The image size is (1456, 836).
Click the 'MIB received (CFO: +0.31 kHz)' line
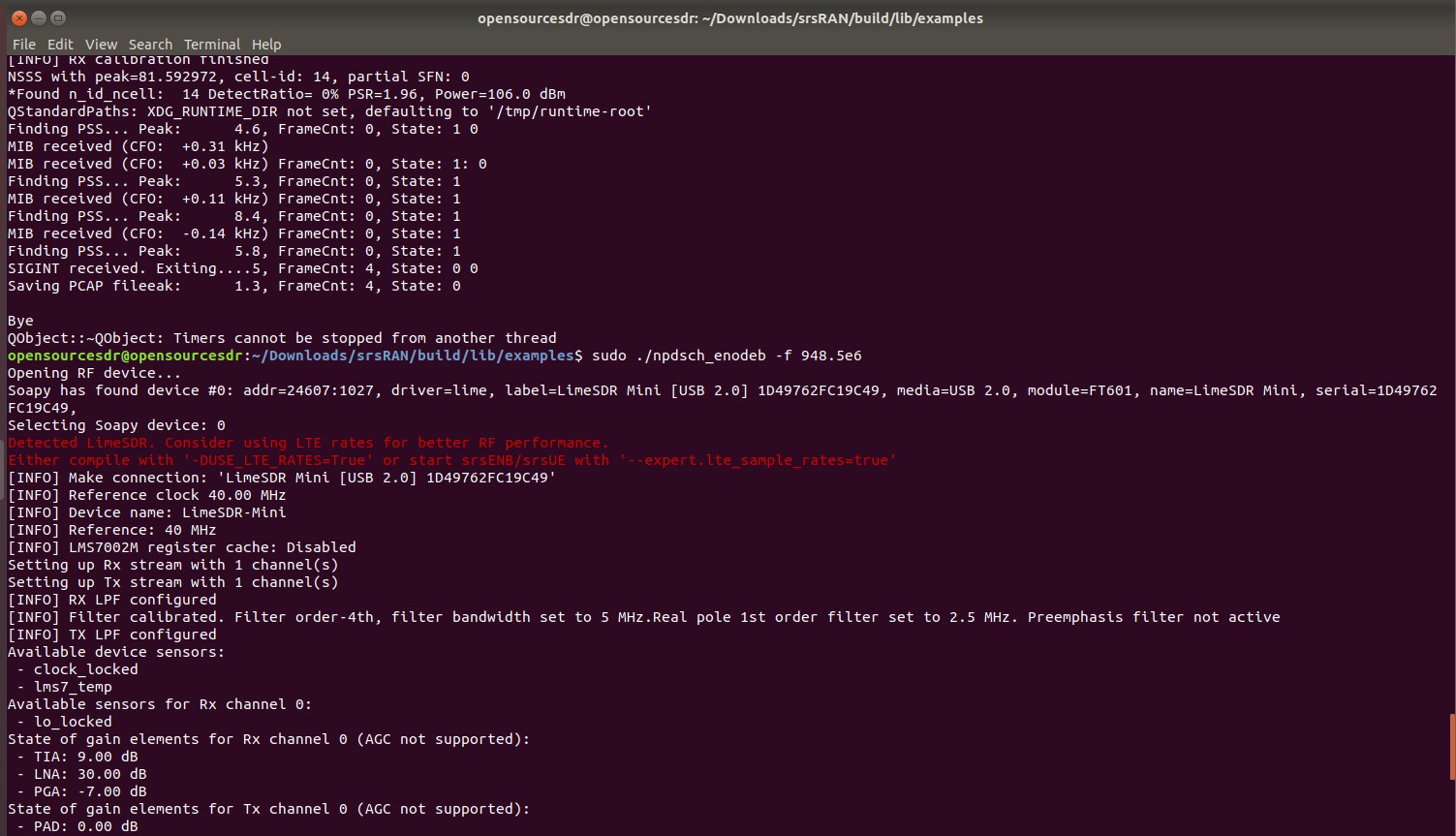(139, 146)
